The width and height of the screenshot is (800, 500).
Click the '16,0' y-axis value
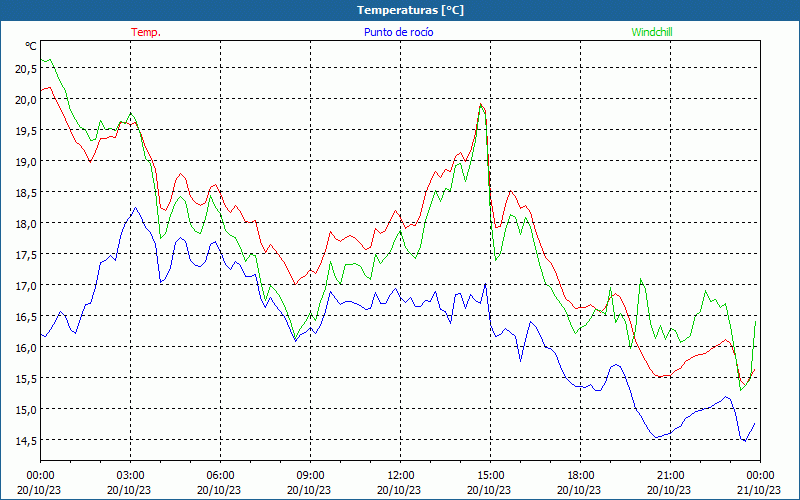pyautogui.click(x=26, y=348)
